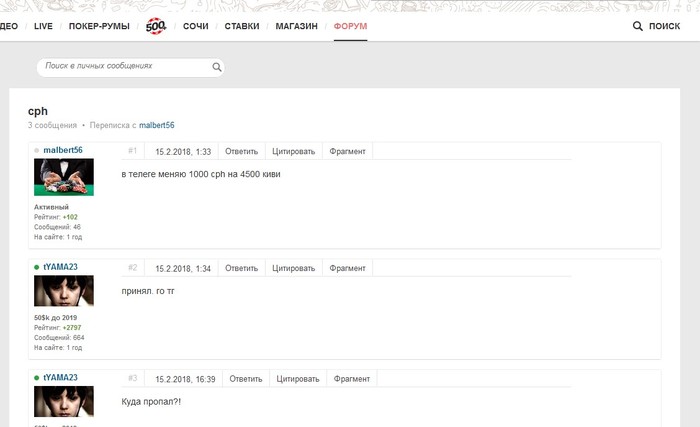Click 'Сообщений: 664' under tYAMA23

(59, 337)
